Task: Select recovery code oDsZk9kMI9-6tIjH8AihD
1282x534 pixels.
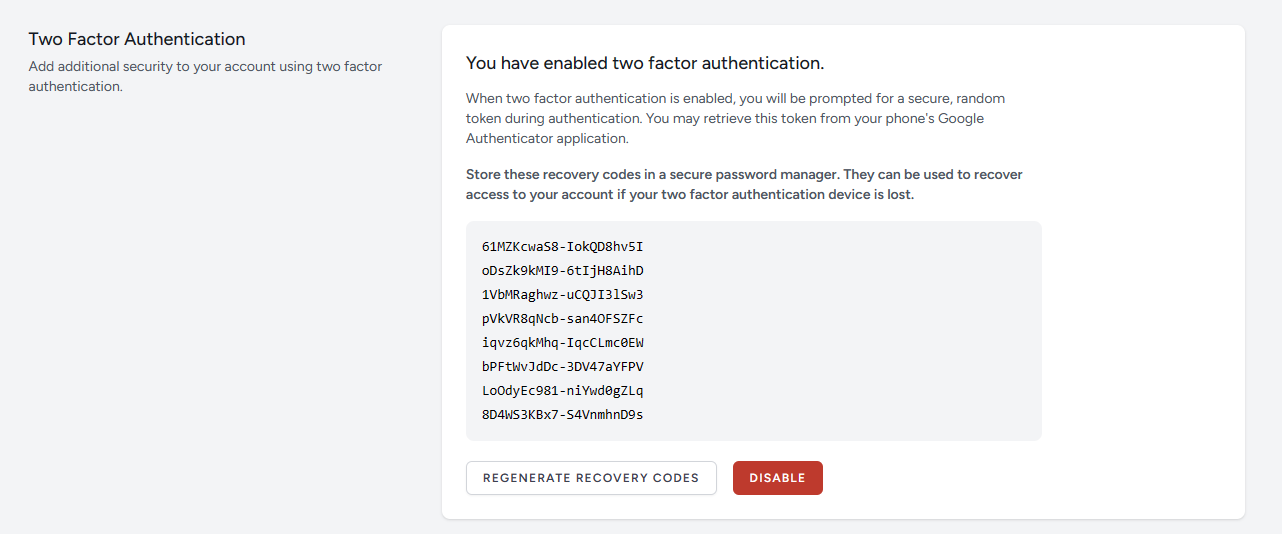Action: 562,270
